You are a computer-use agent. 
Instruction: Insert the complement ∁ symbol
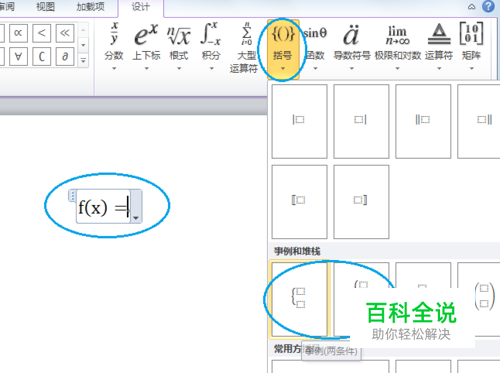tap(41, 56)
